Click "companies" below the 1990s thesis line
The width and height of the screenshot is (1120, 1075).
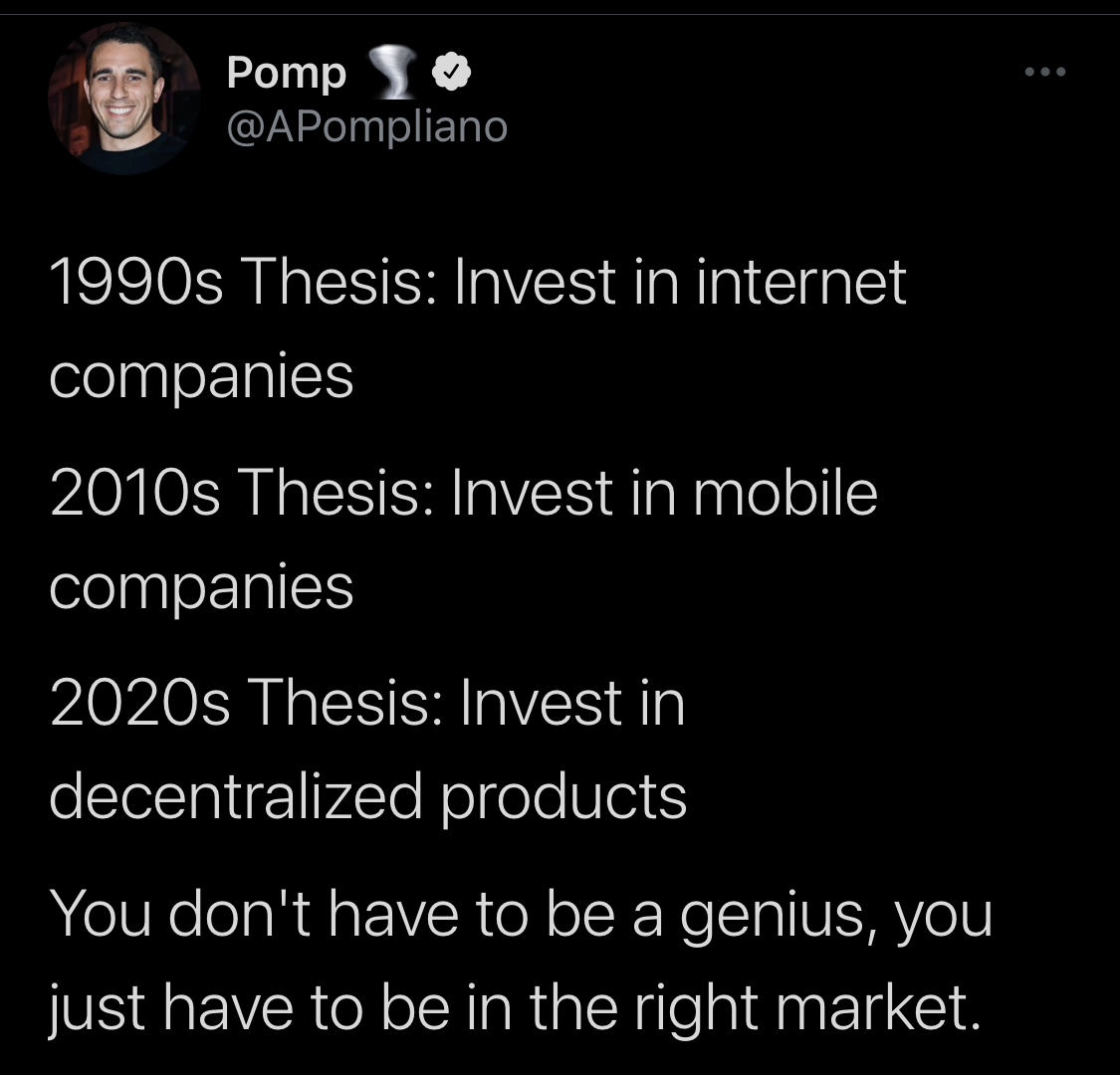click(201, 377)
